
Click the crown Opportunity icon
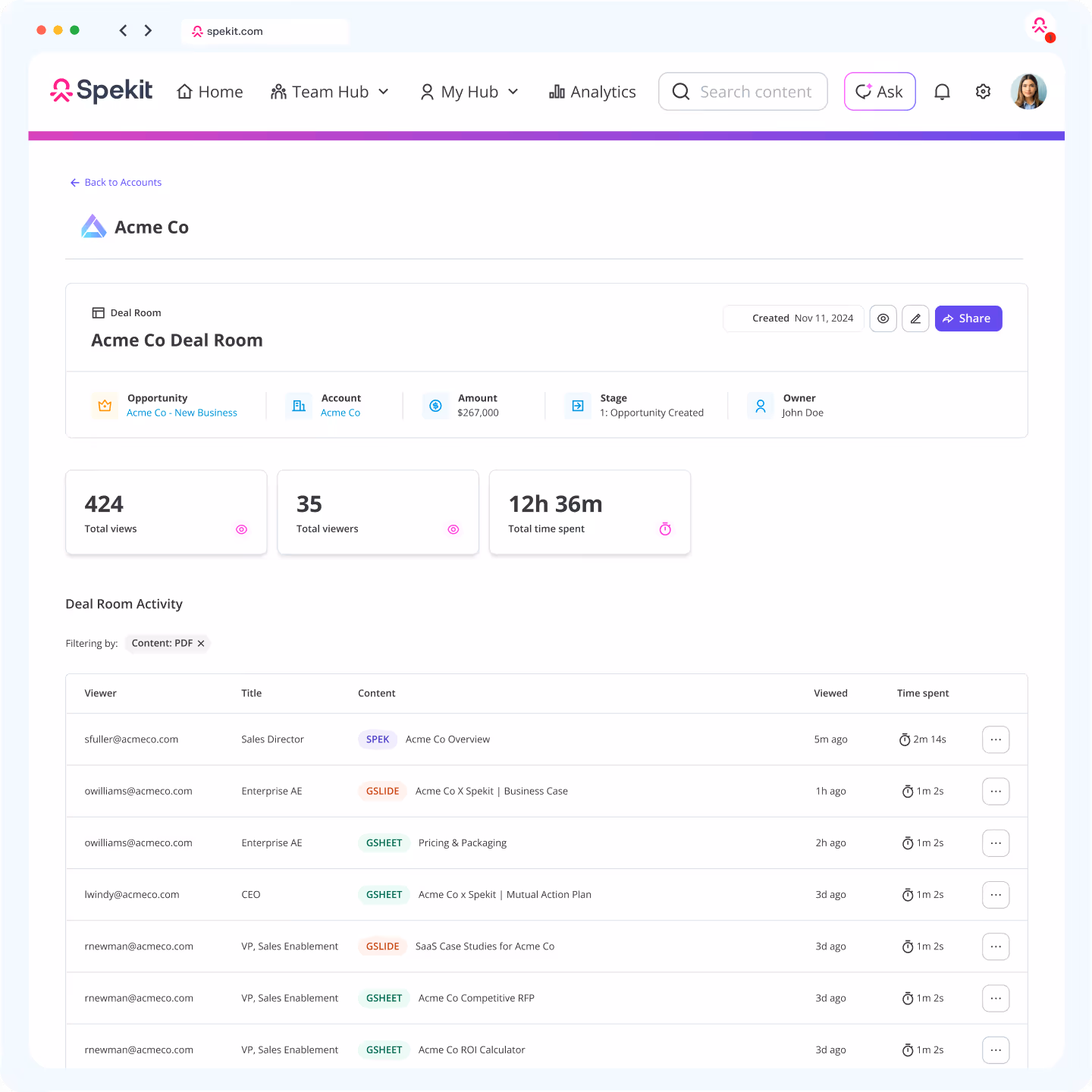105,406
